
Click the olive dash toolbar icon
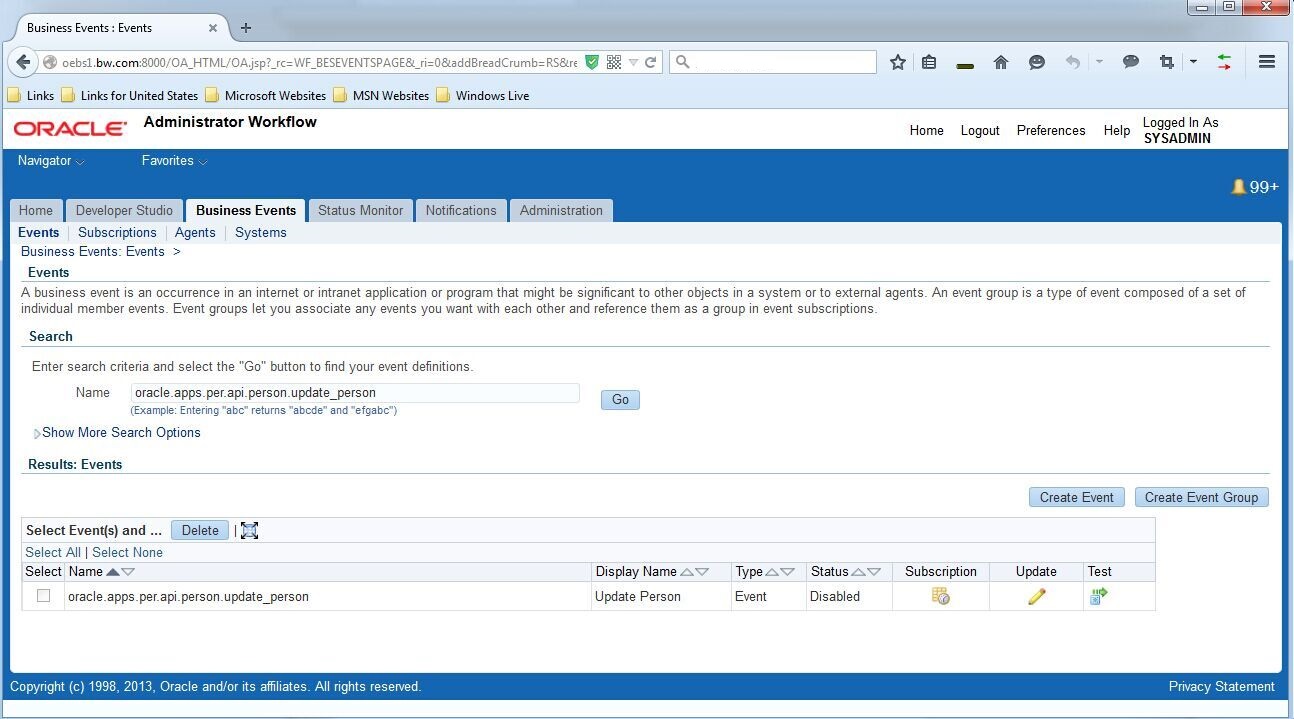click(x=965, y=66)
